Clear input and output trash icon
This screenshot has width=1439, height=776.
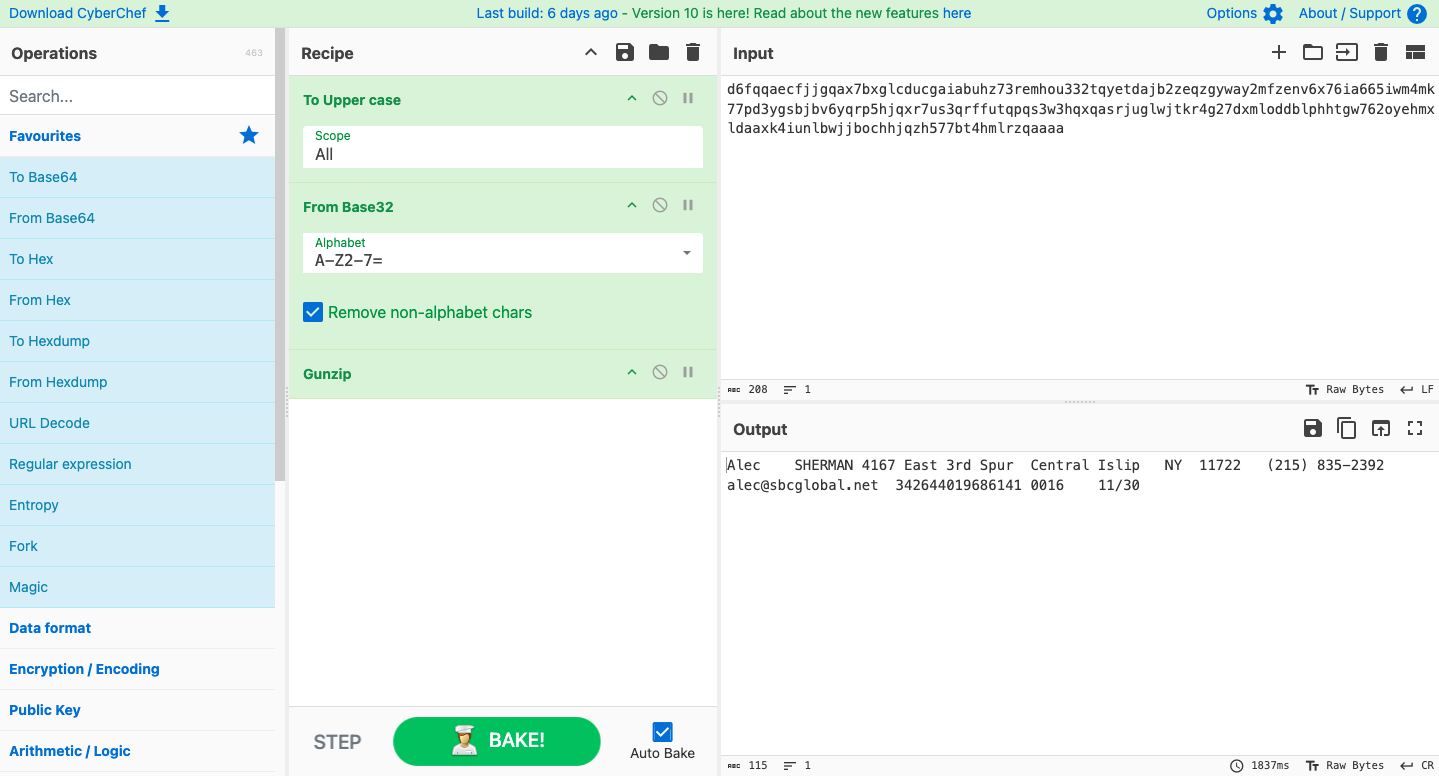click(x=1381, y=53)
